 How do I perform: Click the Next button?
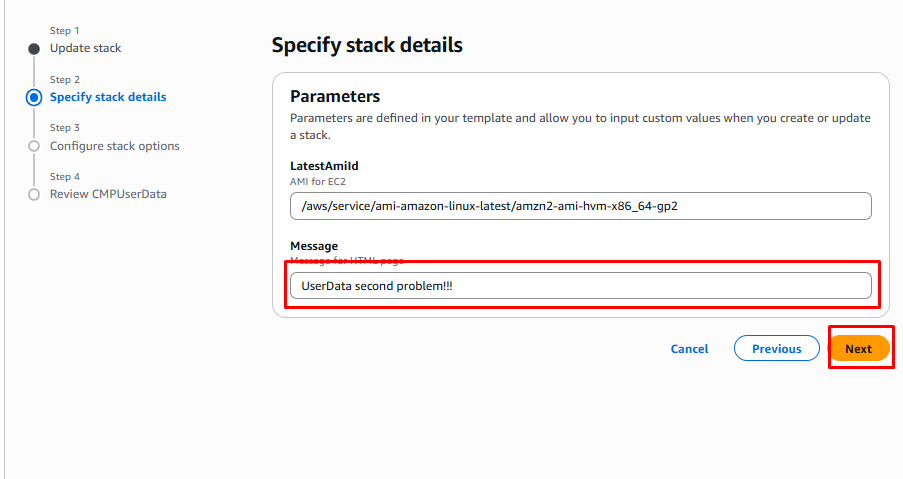pyautogui.click(x=858, y=349)
